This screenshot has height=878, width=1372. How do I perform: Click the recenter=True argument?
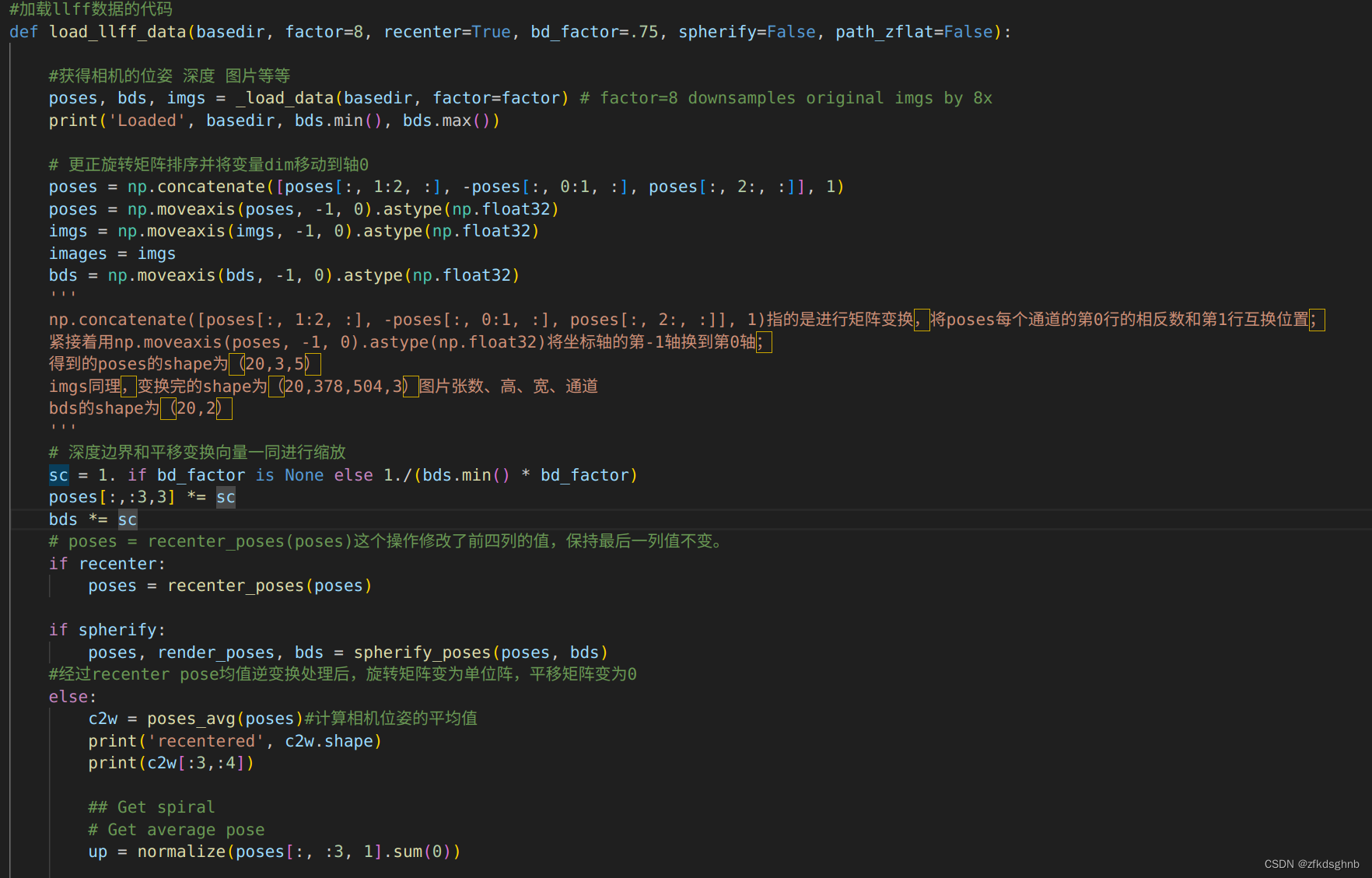448,31
